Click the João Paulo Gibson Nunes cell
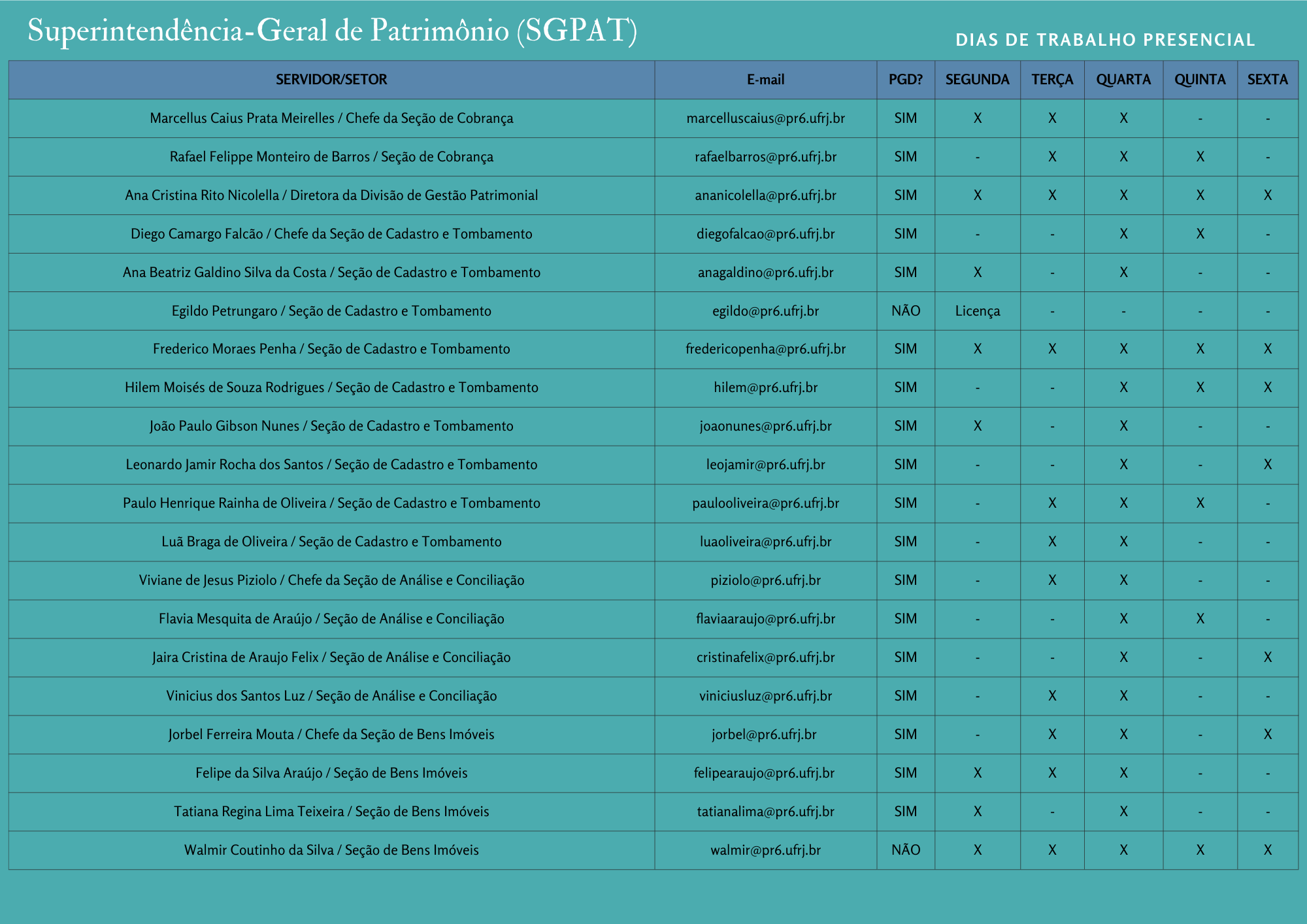The height and width of the screenshot is (924, 1307). pyautogui.click(x=331, y=427)
